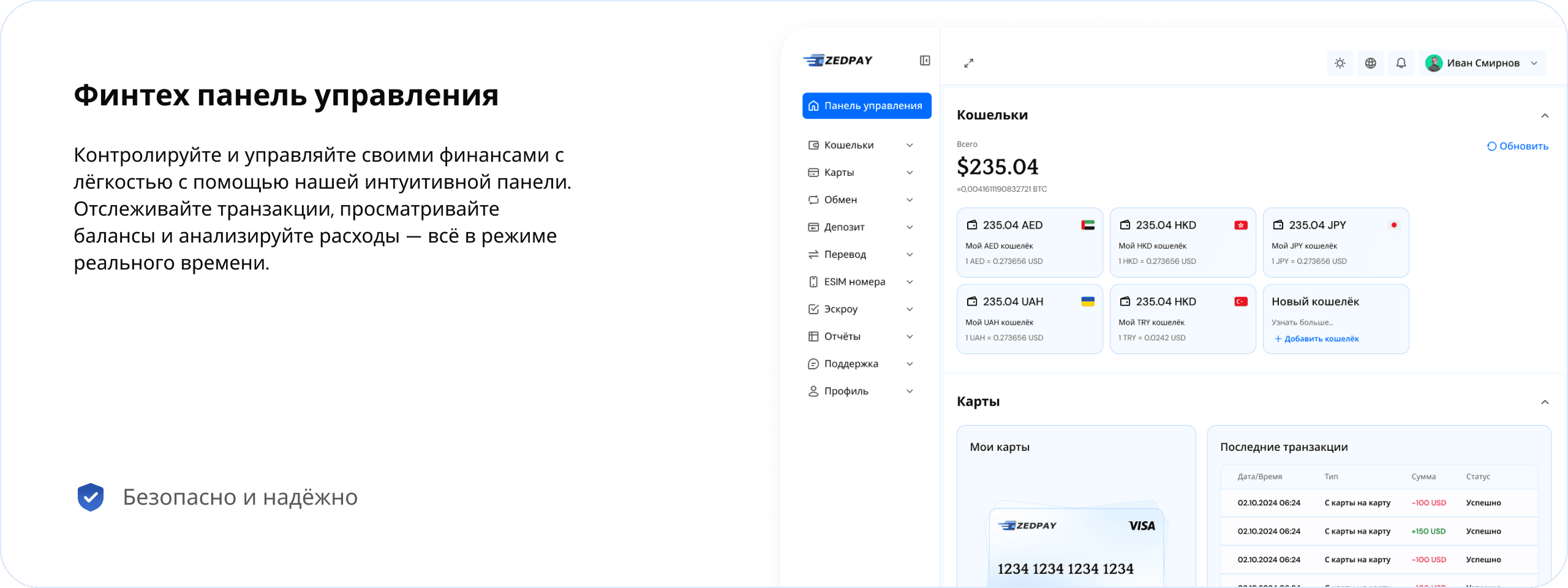Collapse the Кошельки section chevron
The image size is (1568, 588).
pos(1545,116)
